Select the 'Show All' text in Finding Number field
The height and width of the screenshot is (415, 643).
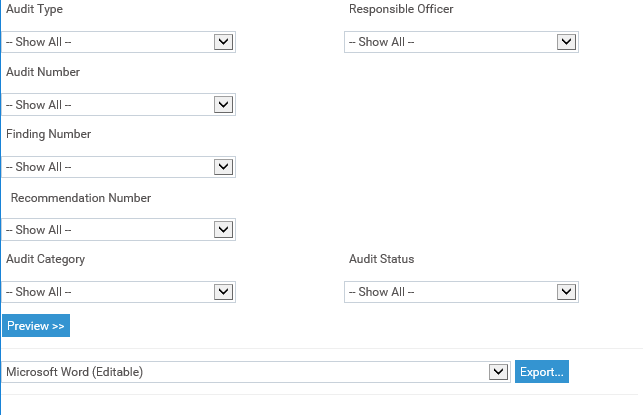[x=39, y=167]
